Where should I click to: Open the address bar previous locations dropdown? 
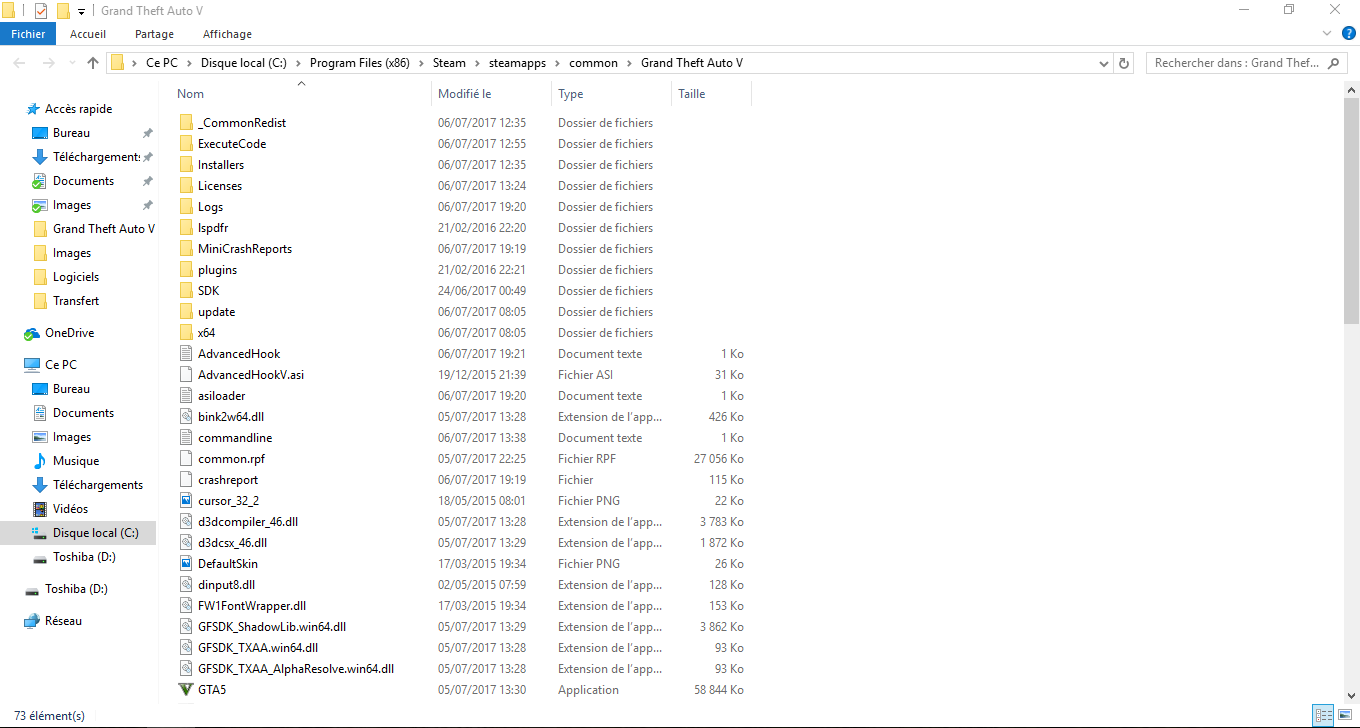click(x=1103, y=63)
